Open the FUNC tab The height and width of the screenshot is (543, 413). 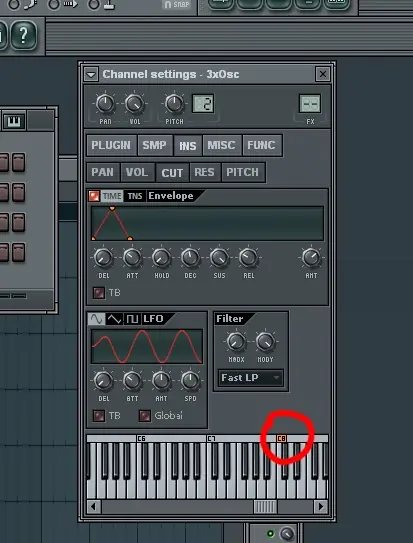click(x=262, y=145)
